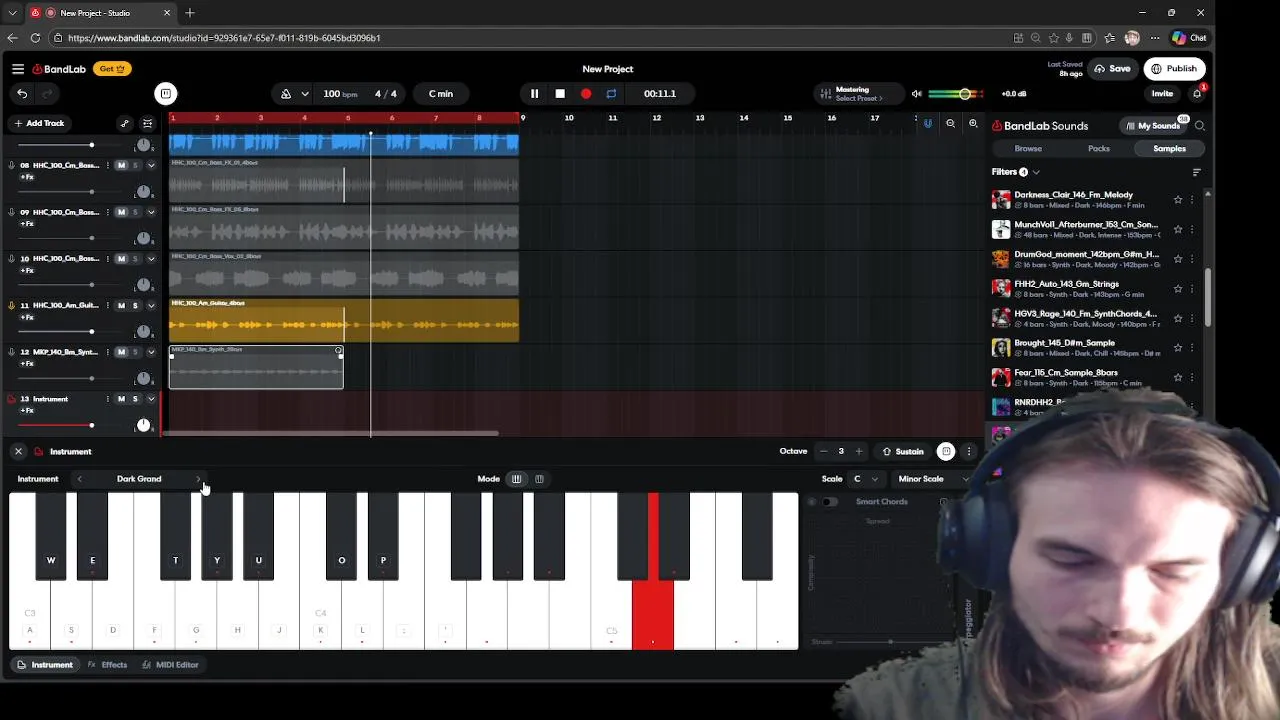This screenshot has width=1280, height=720.
Task: Solo track 11 HHC_100_Am_Guit
Action: point(135,306)
